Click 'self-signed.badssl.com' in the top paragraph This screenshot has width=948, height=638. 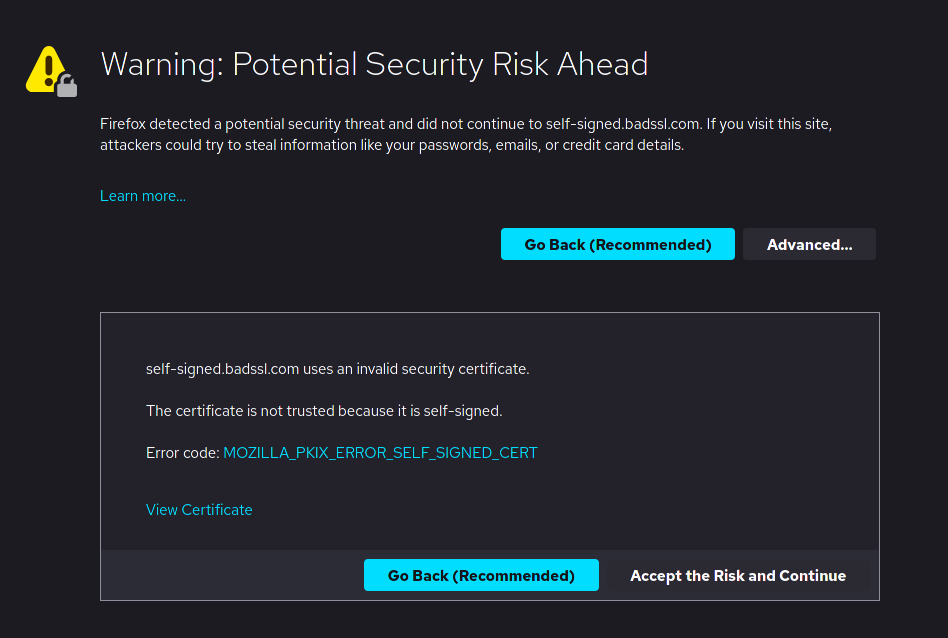(x=623, y=124)
